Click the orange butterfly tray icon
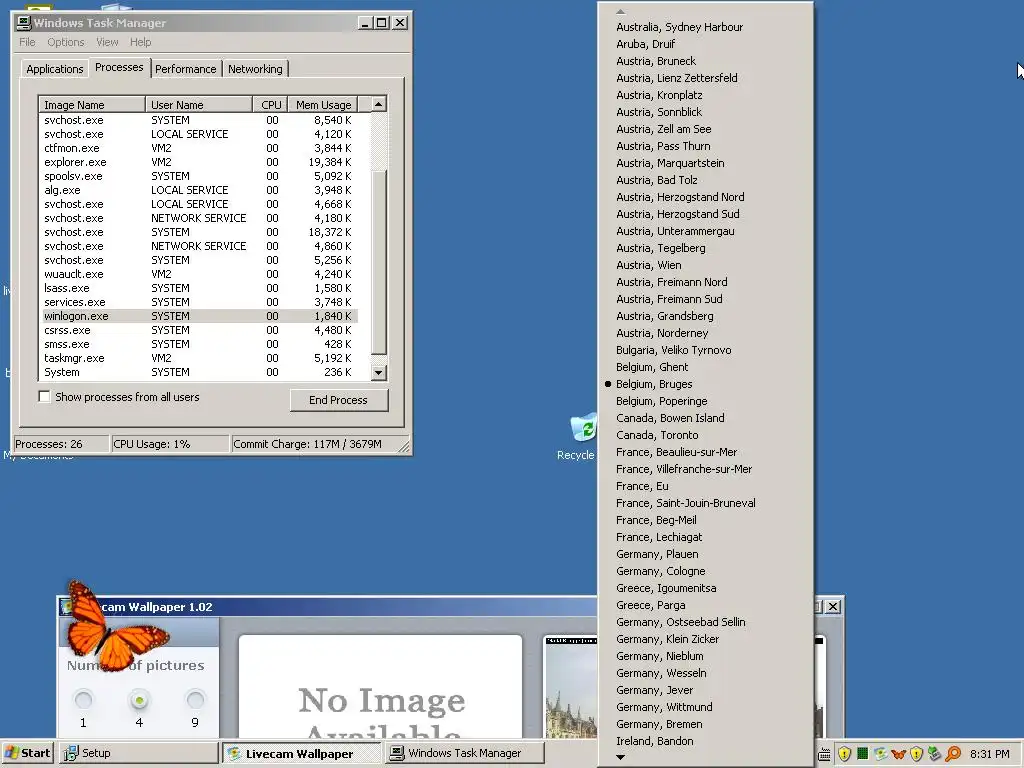This screenshot has height=768, width=1024. click(899, 754)
